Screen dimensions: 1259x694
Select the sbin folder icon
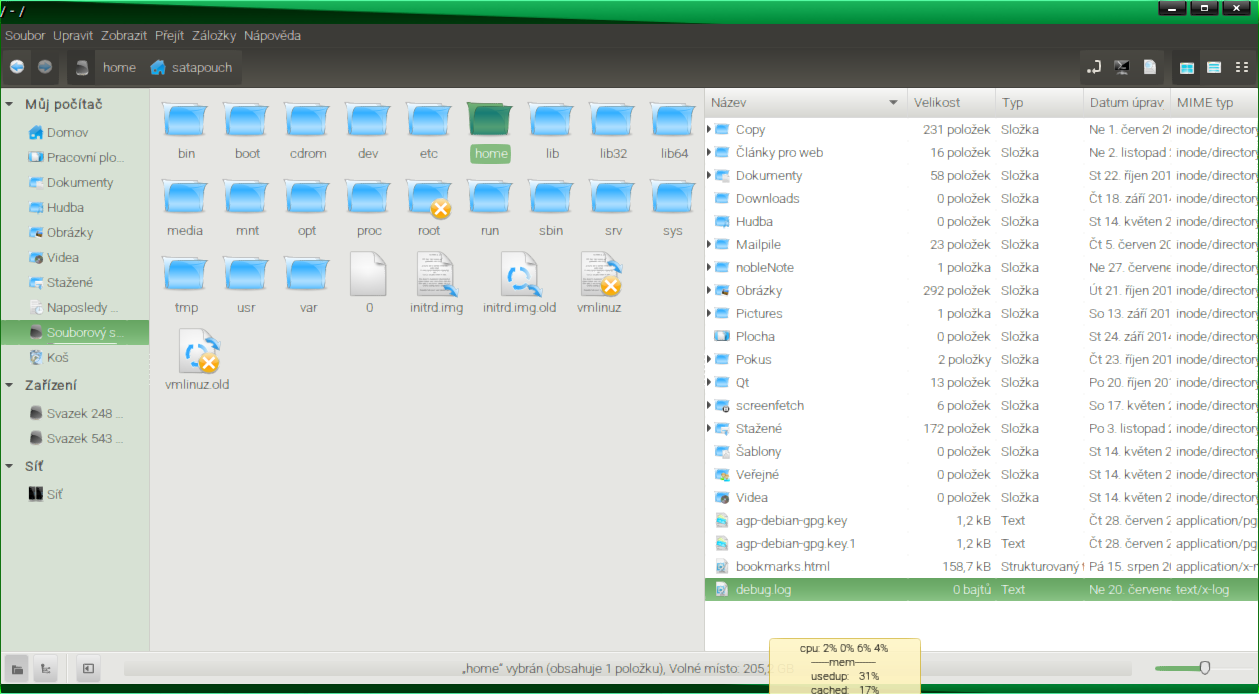click(551, 197)
